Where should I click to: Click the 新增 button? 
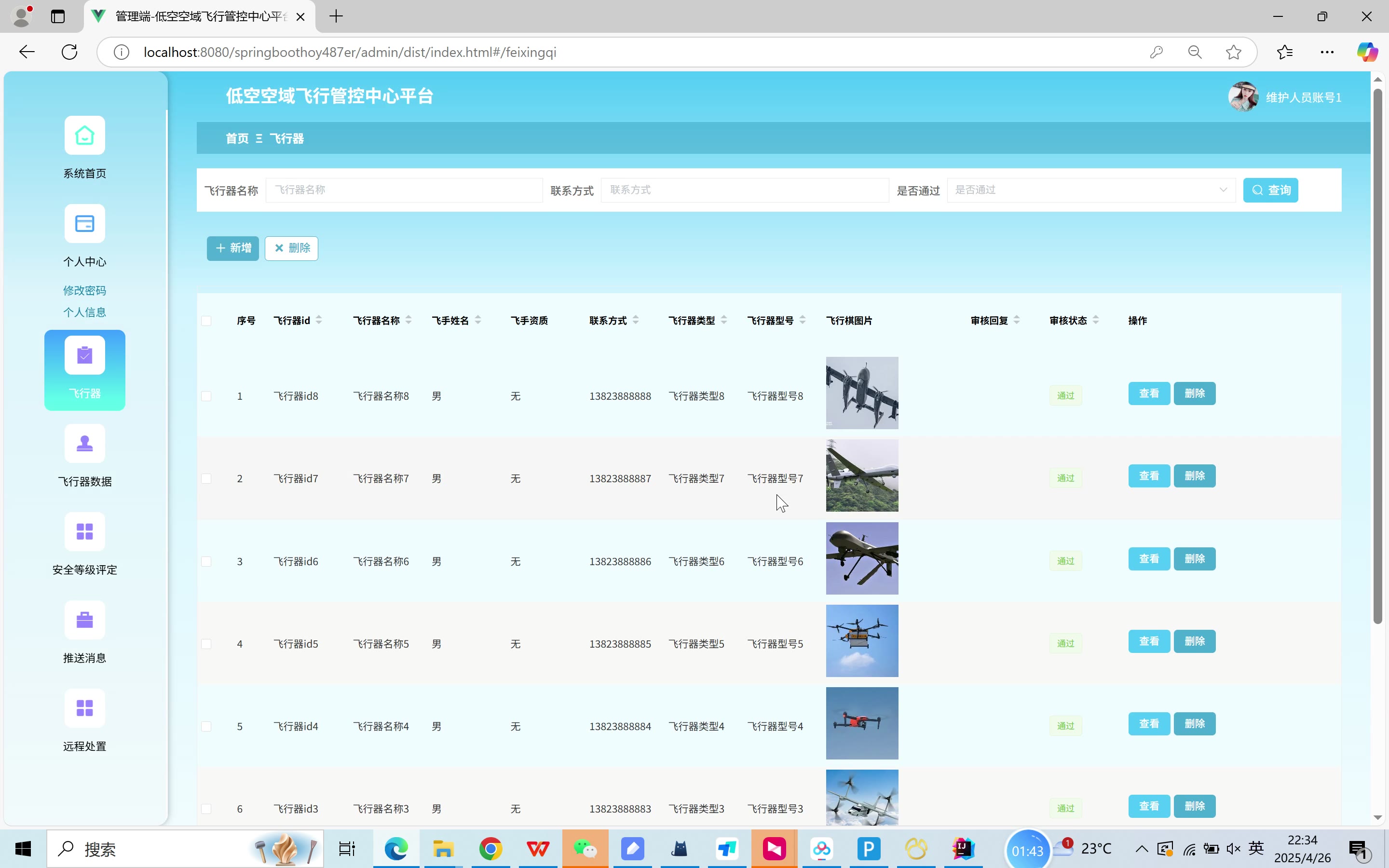point(232,248)
